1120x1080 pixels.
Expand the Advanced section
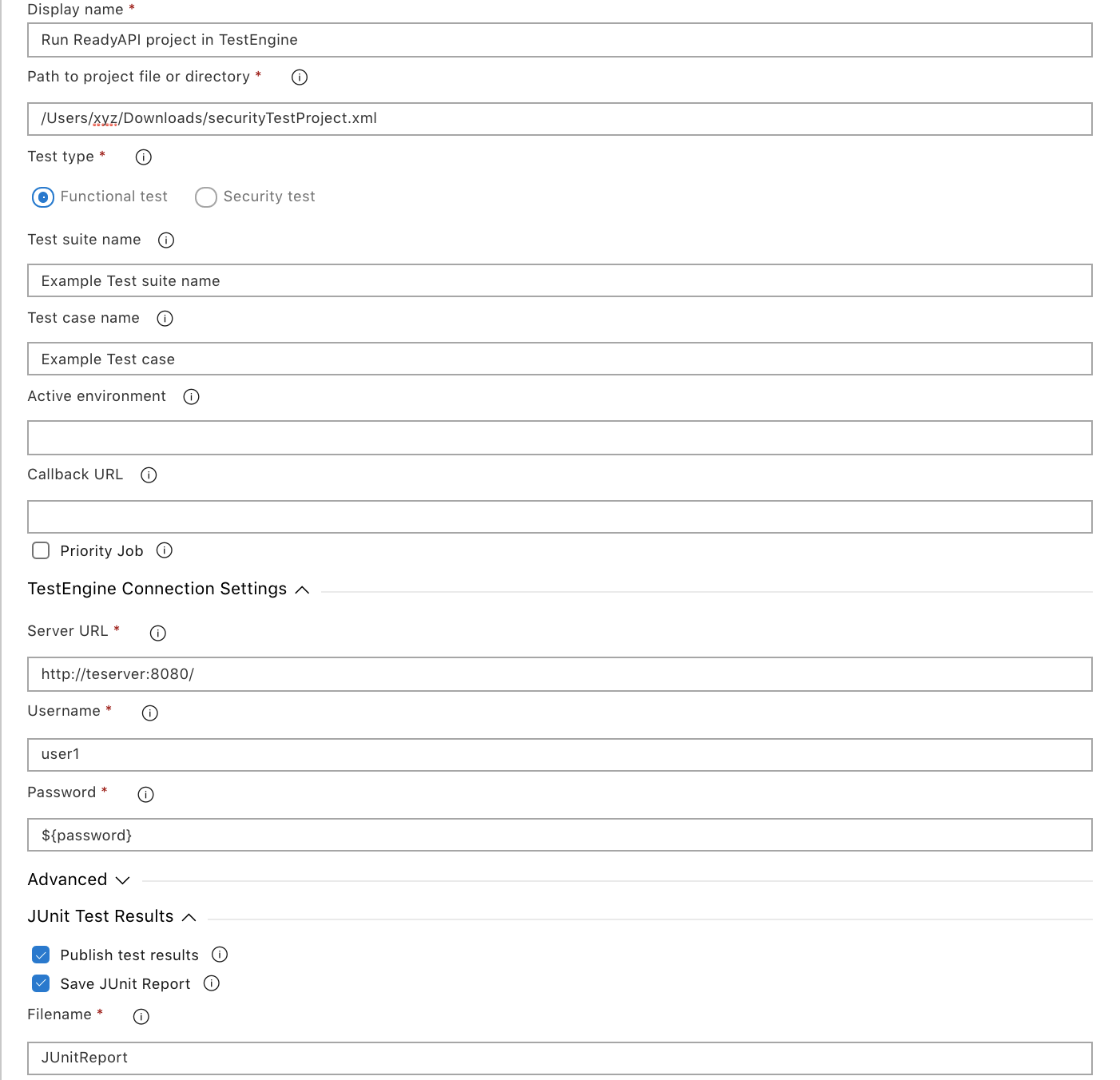point(123,880)
